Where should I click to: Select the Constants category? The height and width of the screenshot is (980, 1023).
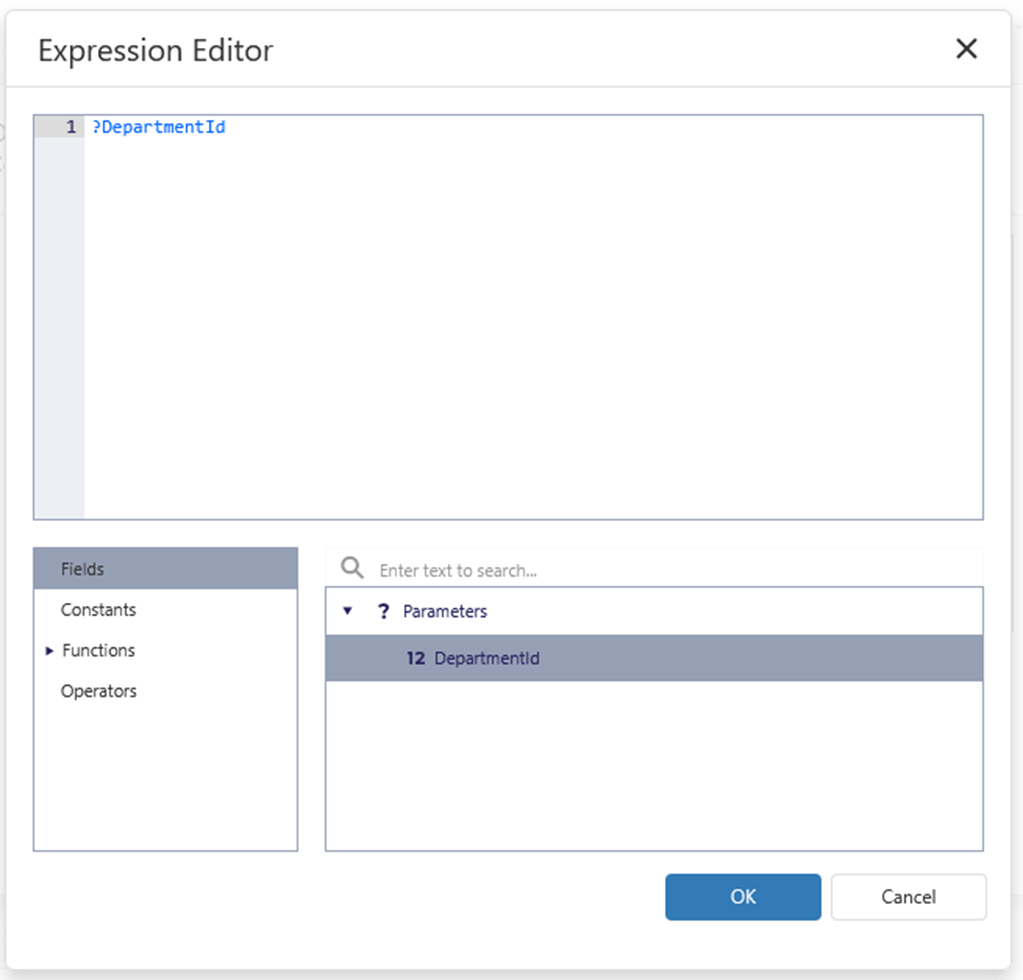[98, 610]
